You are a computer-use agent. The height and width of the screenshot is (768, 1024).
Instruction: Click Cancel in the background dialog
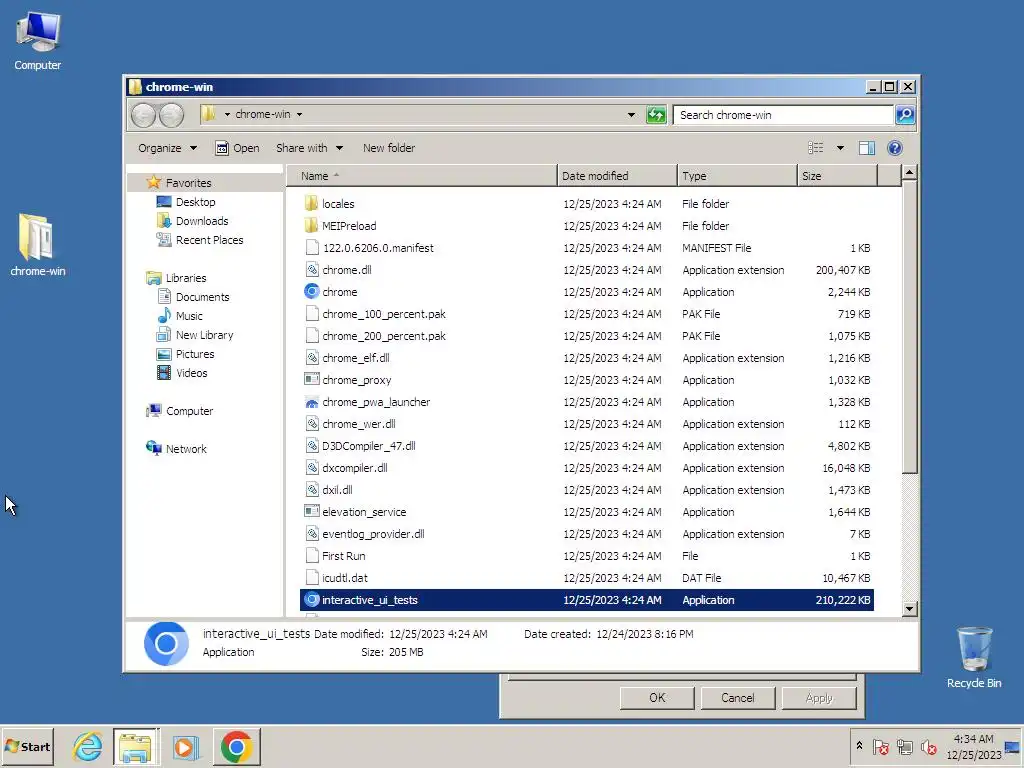click(737, 698)
